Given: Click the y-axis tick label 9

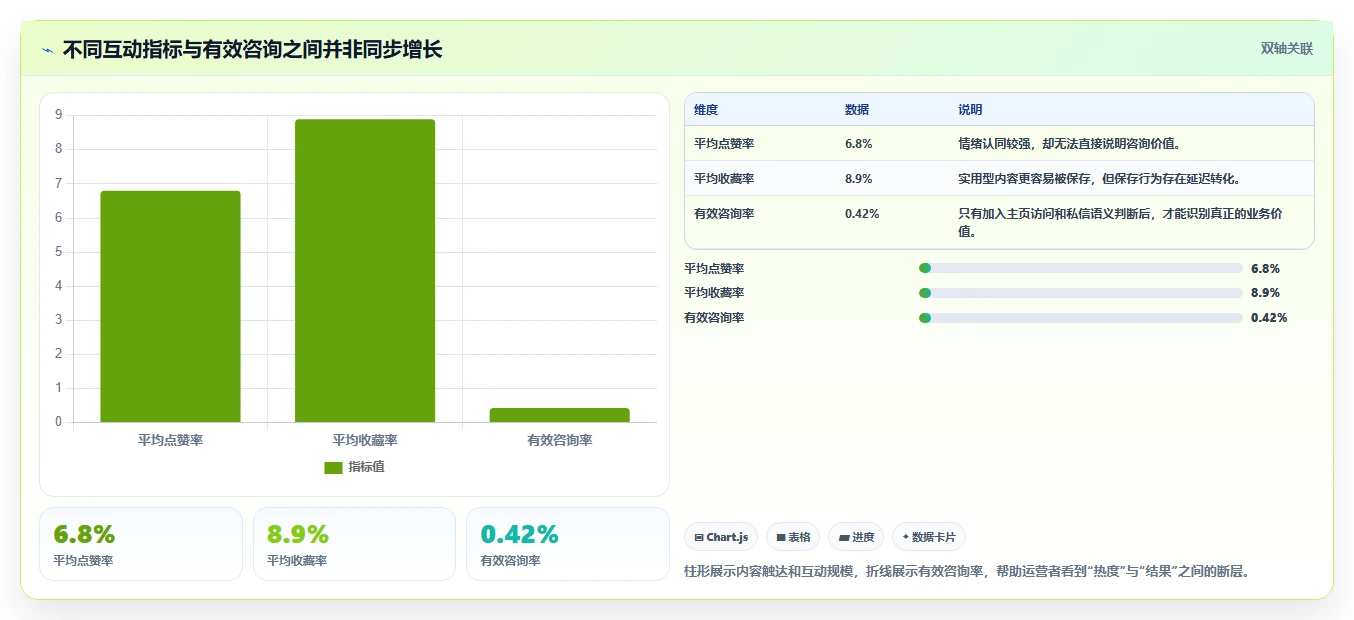Looking at the screenshot, I should (58, 115).
